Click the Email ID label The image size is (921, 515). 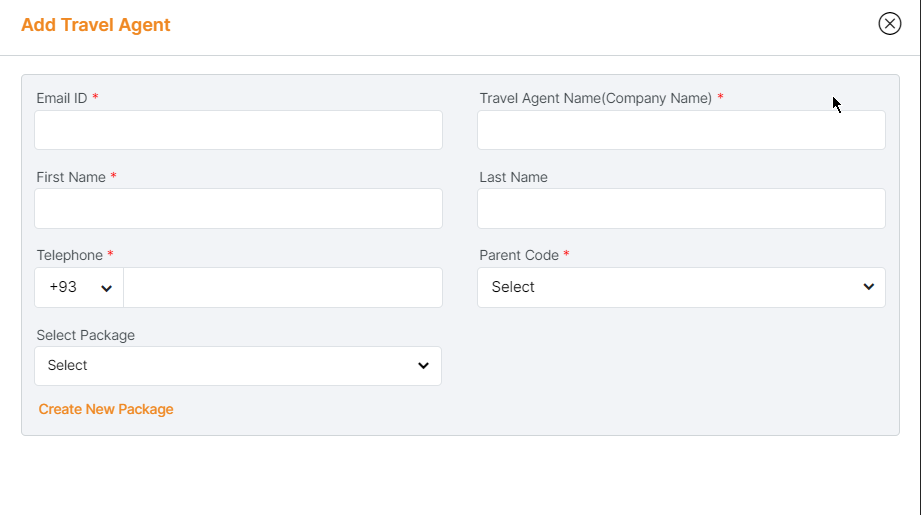click(62, 98)
